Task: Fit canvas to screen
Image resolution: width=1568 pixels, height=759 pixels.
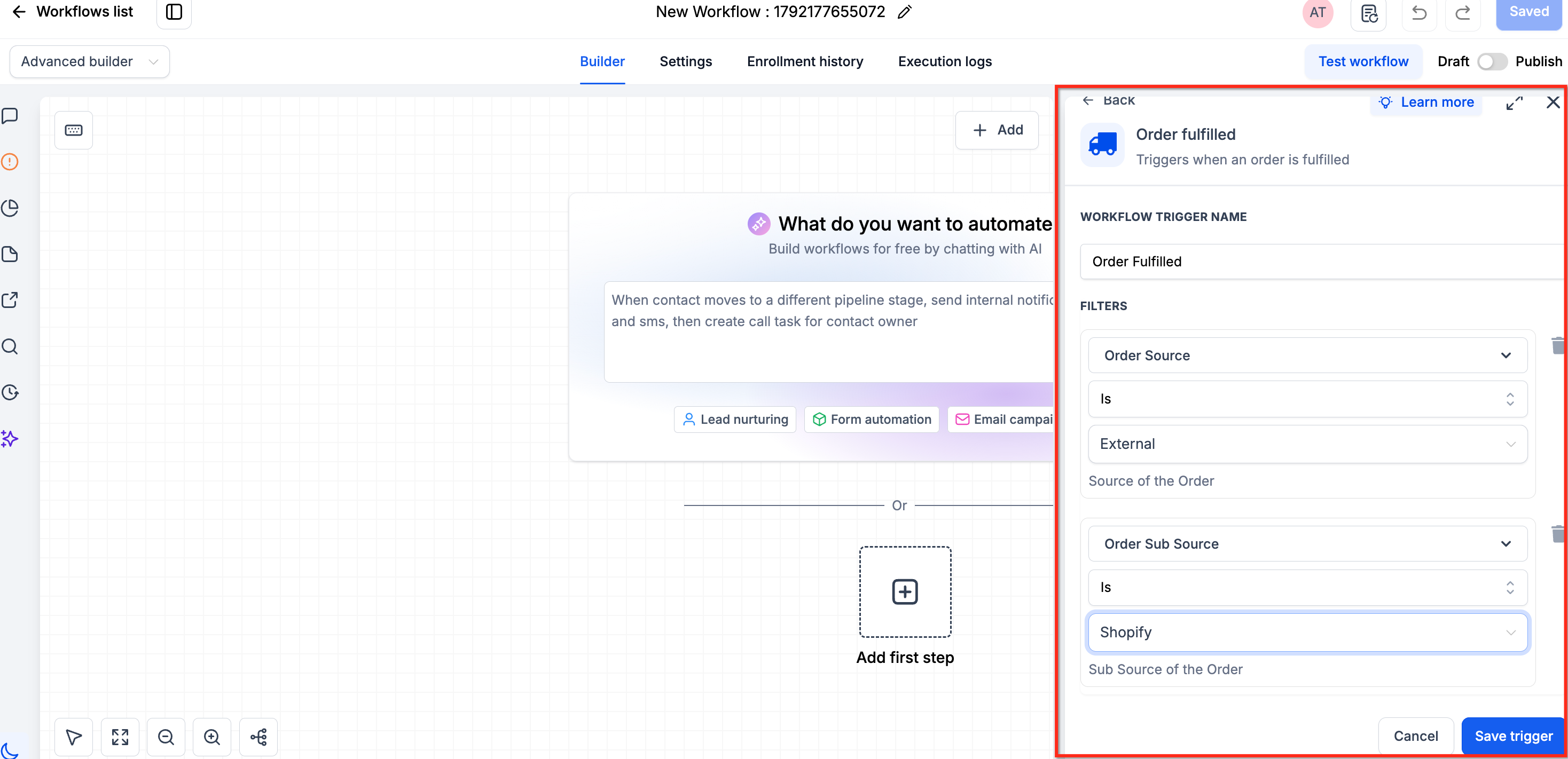Action: click(x=120, y=737)
